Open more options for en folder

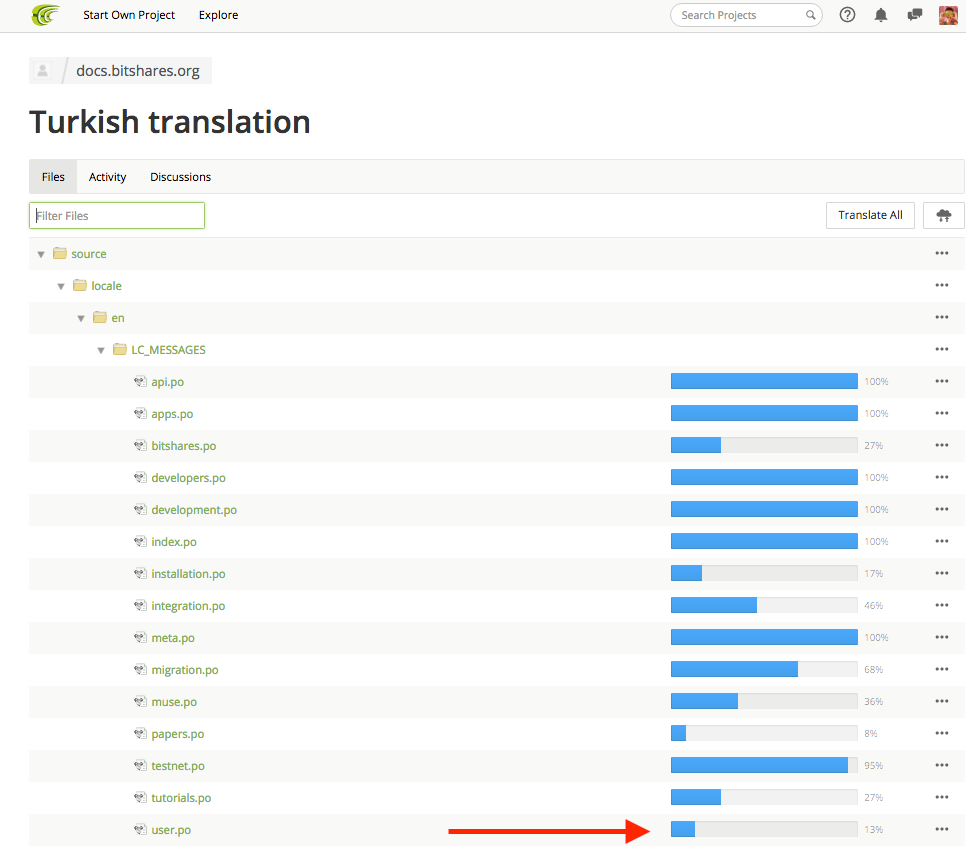click(941, 317)
